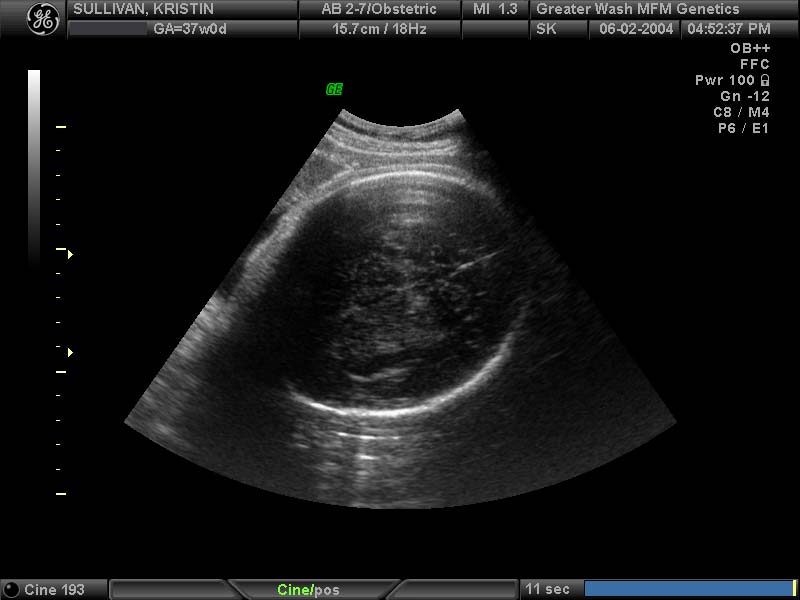This screenshot has width=800, height=600.
Task: Click the cine progress bar
Action: [688, 589]
